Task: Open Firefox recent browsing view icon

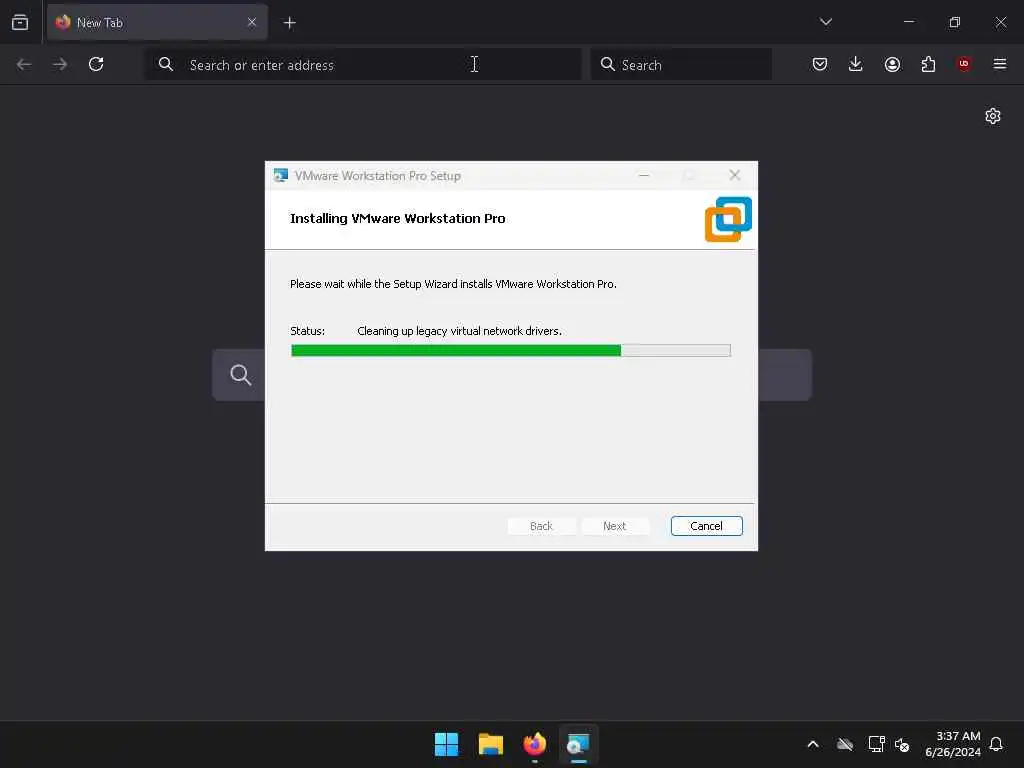Action: point(20,22)
